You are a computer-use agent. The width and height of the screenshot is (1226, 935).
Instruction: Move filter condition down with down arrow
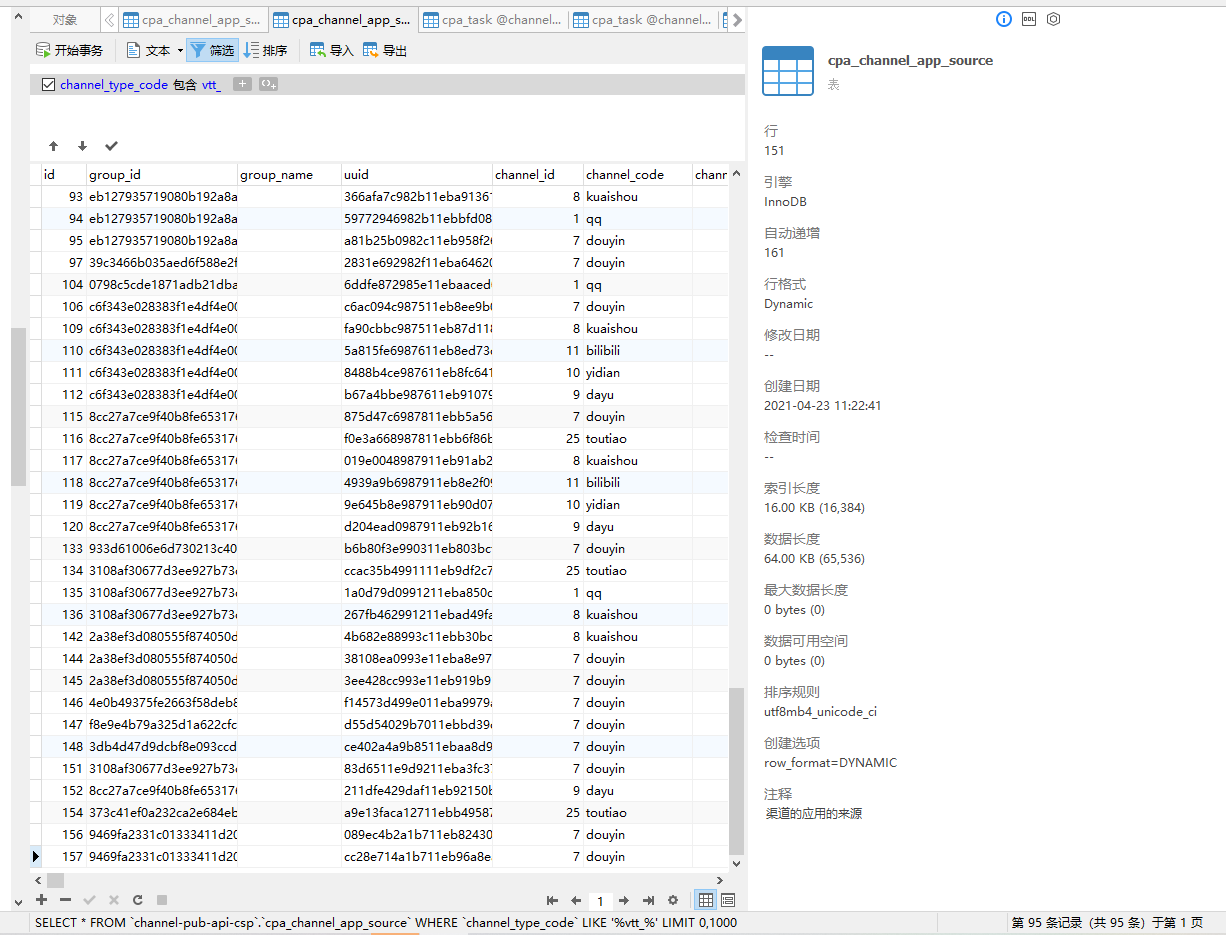tap(82, 146)
